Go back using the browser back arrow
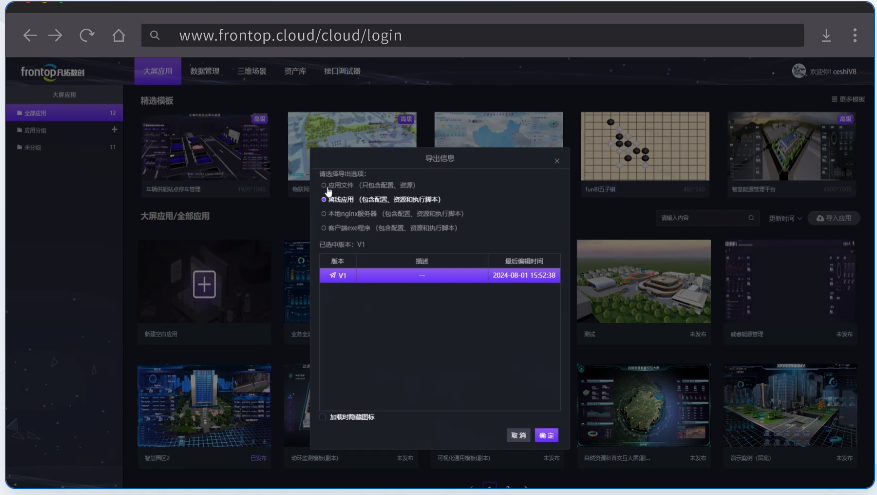The height and width of the screenshot is (495, 877). tap(30, 36)
